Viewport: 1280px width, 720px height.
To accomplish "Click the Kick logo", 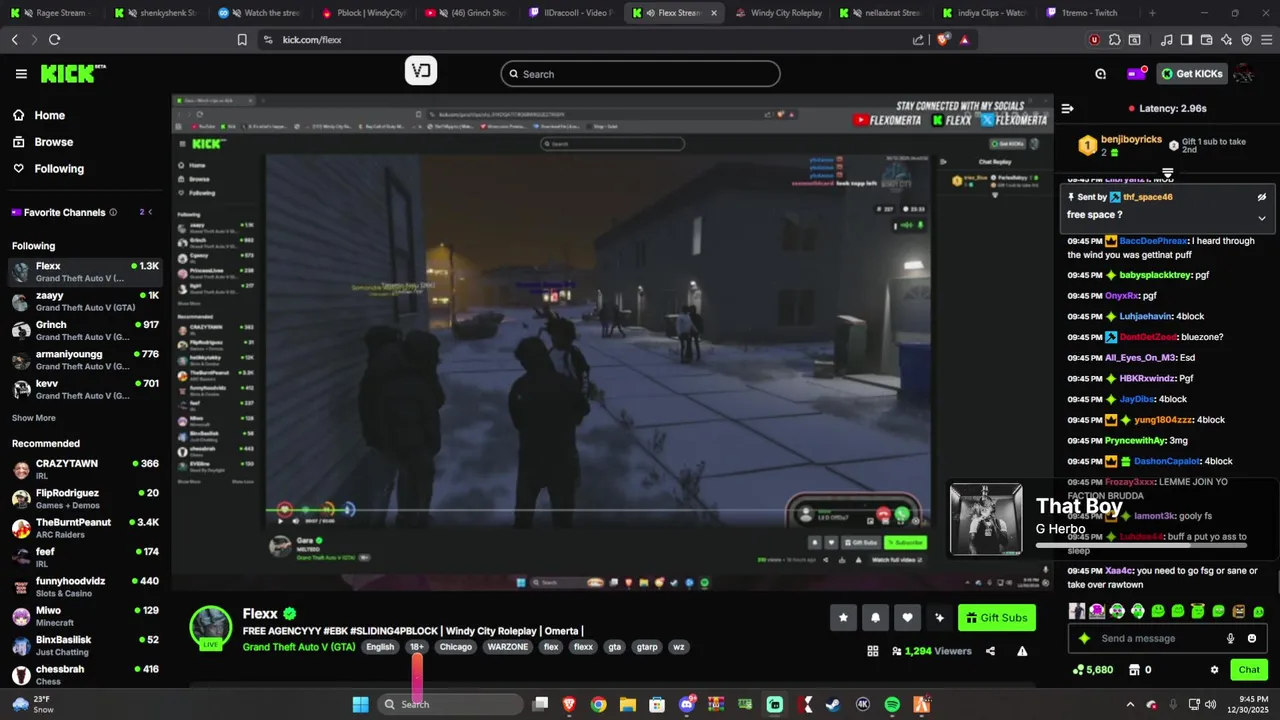I will (x=73, y=74).
